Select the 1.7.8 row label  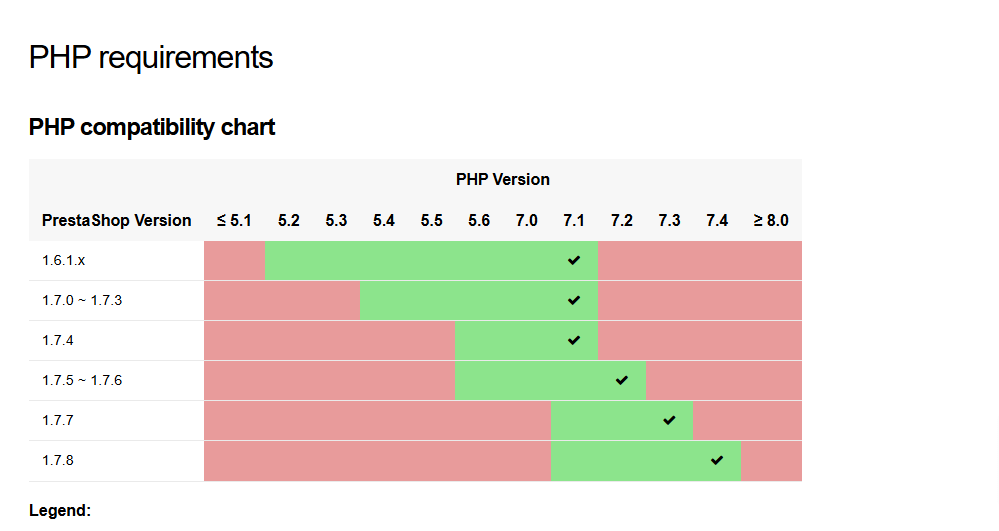(x=58, y=460)
